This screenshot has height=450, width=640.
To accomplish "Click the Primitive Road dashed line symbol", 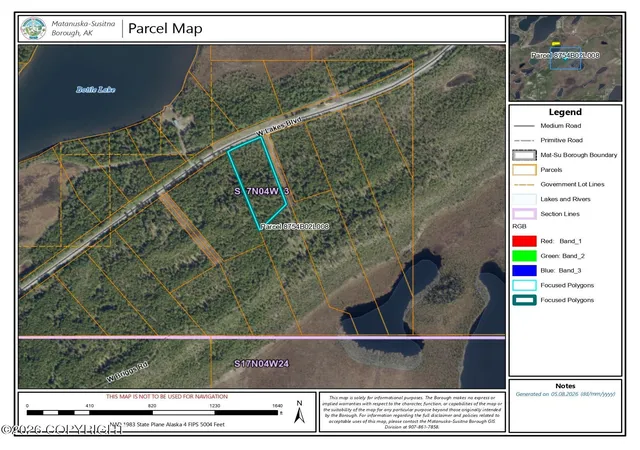I will click(524, 140).
